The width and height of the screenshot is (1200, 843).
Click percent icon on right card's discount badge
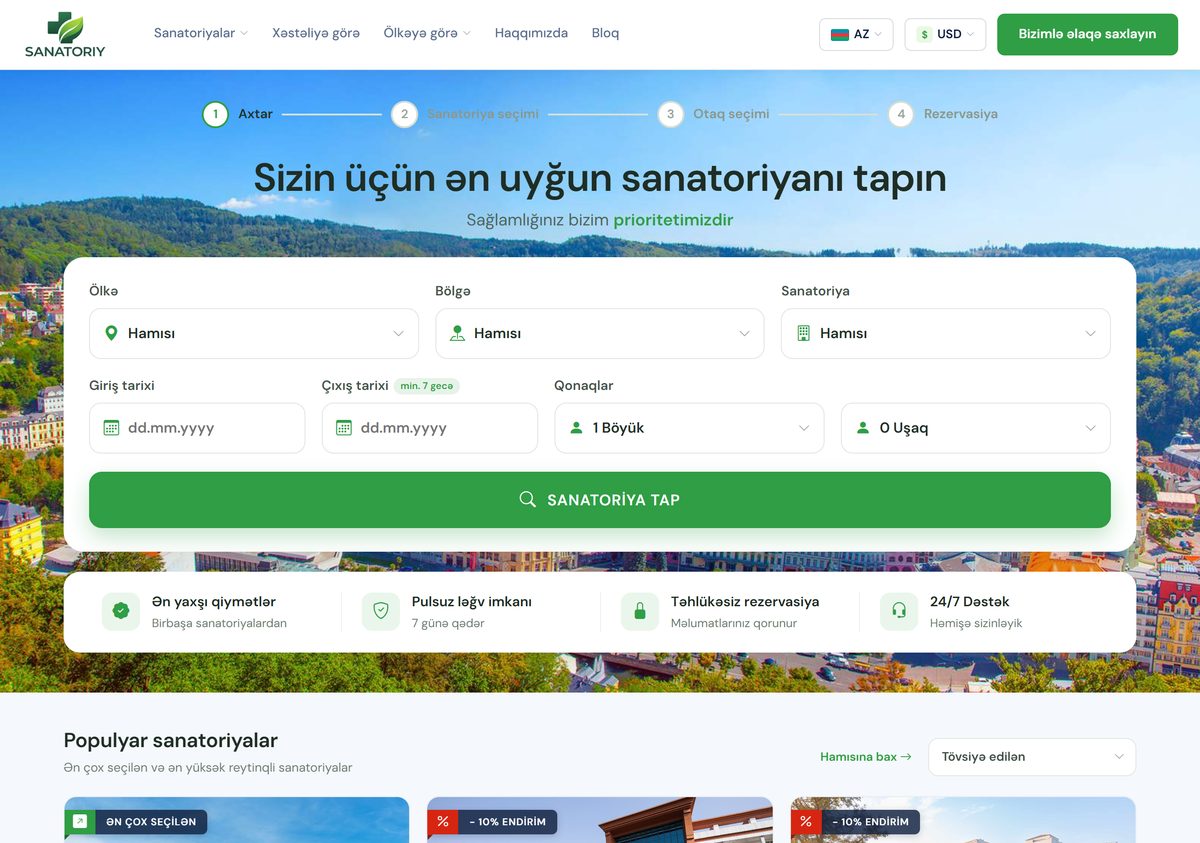click(x=806, y=822)
